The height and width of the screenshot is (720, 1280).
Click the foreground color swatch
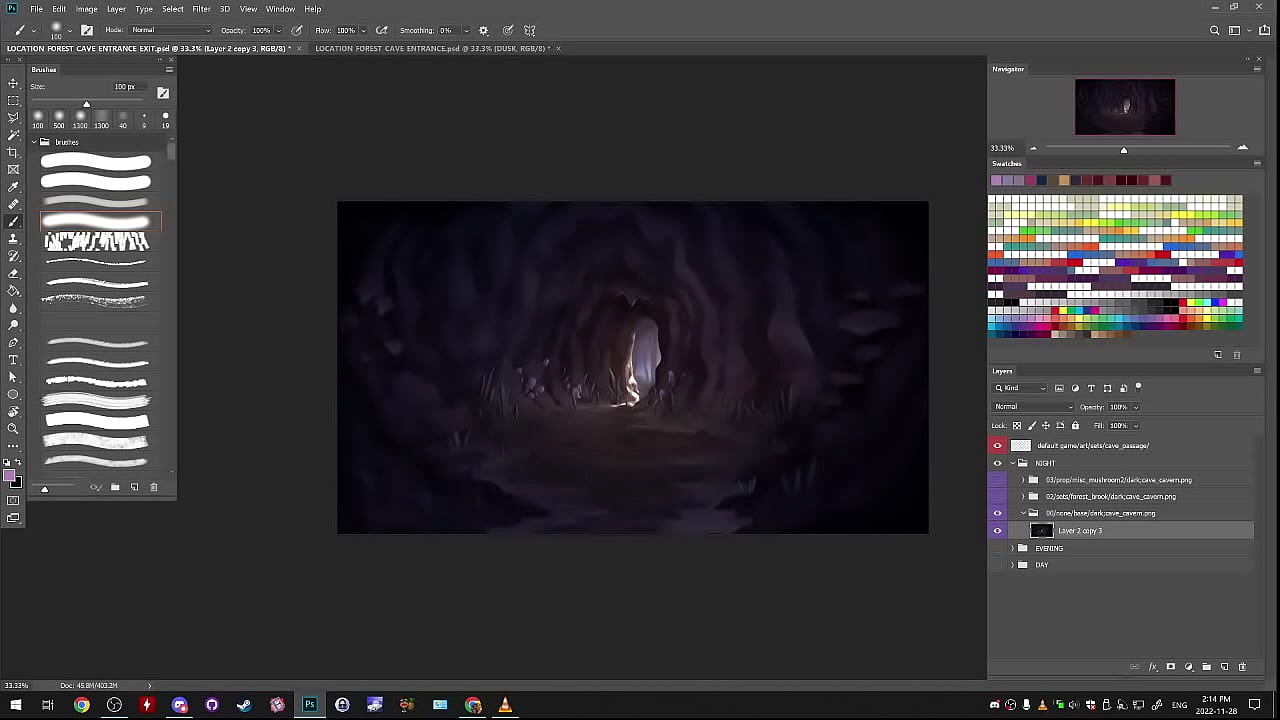pos(10,476)
